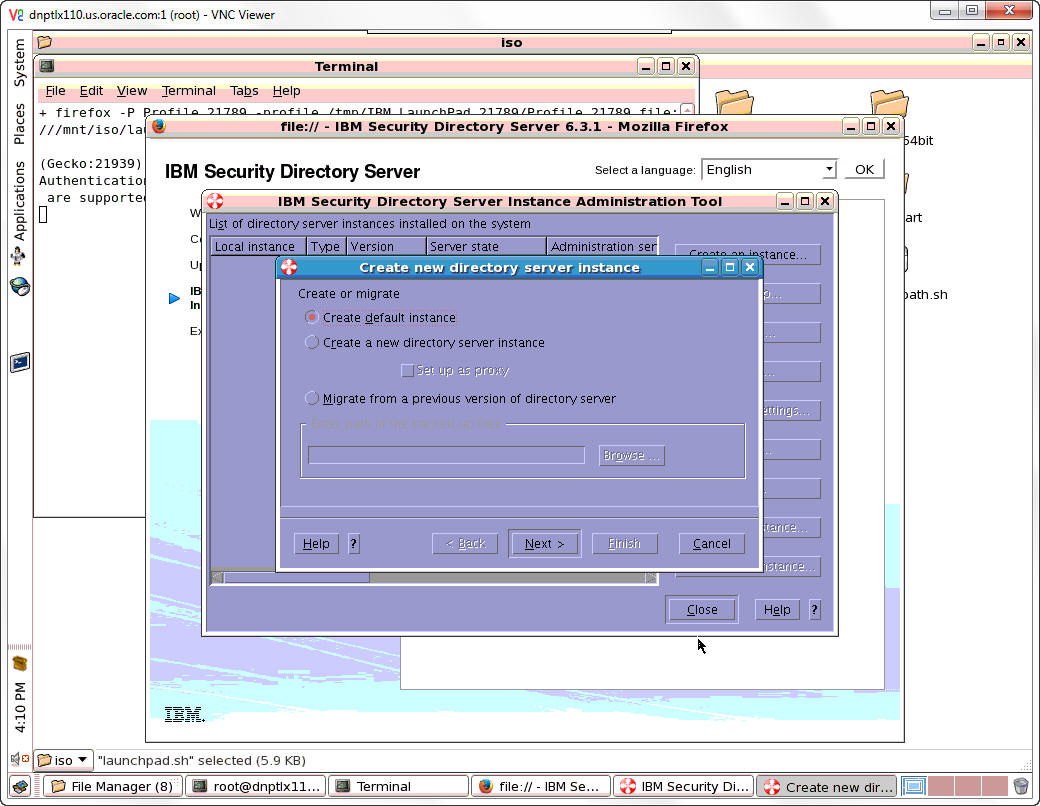Click the Type column header
The image size is (1040, 806).
tap(326, 246)
